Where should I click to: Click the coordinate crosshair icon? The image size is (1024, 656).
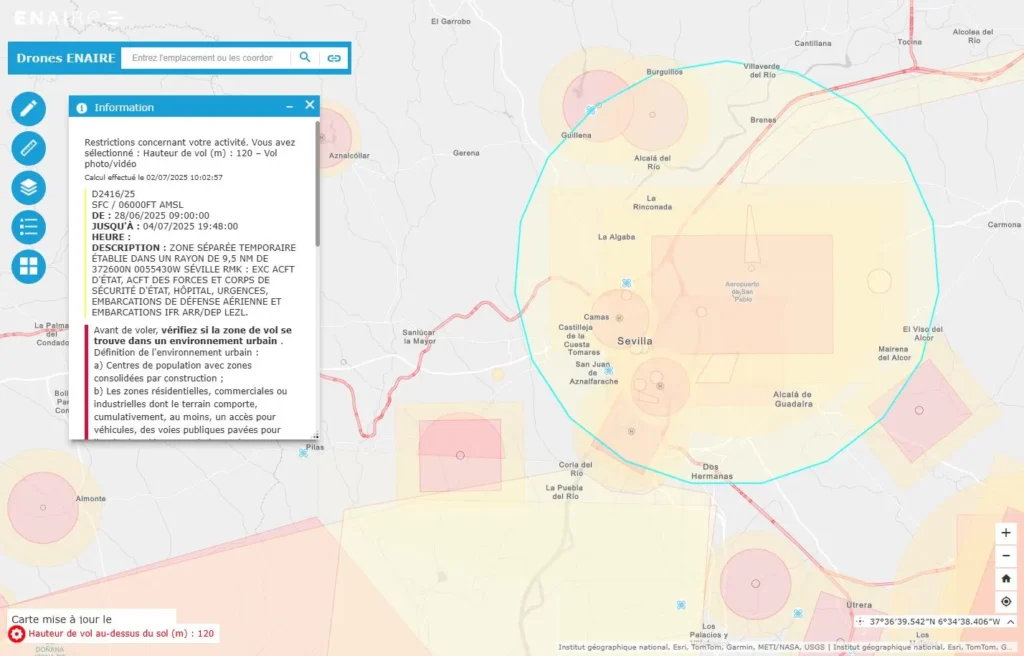pos(860,622)
